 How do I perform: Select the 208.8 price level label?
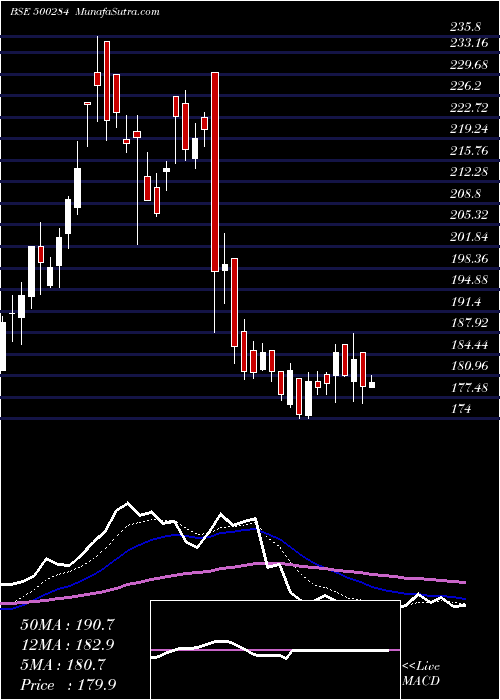(465, 193)
